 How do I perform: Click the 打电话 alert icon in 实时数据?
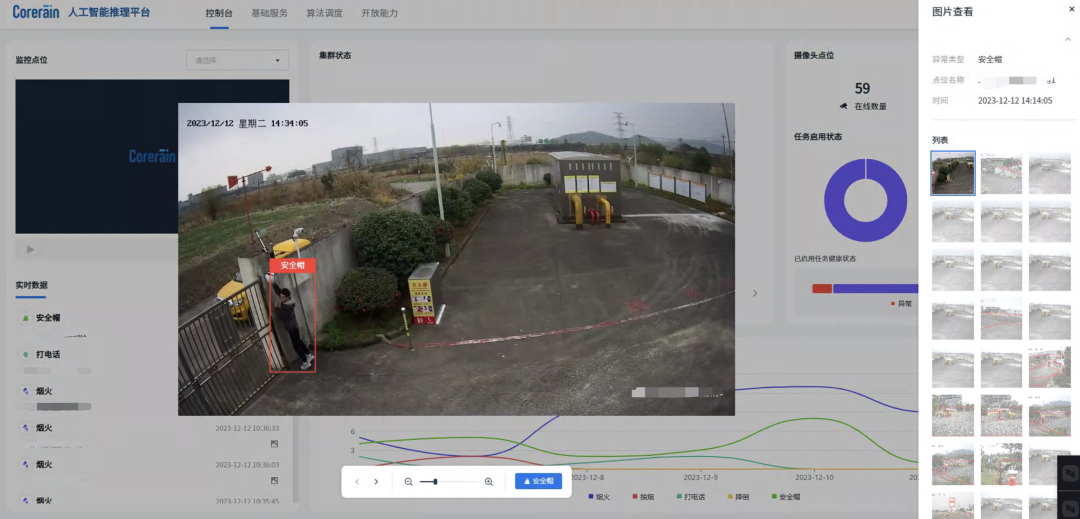pos(25,354)
